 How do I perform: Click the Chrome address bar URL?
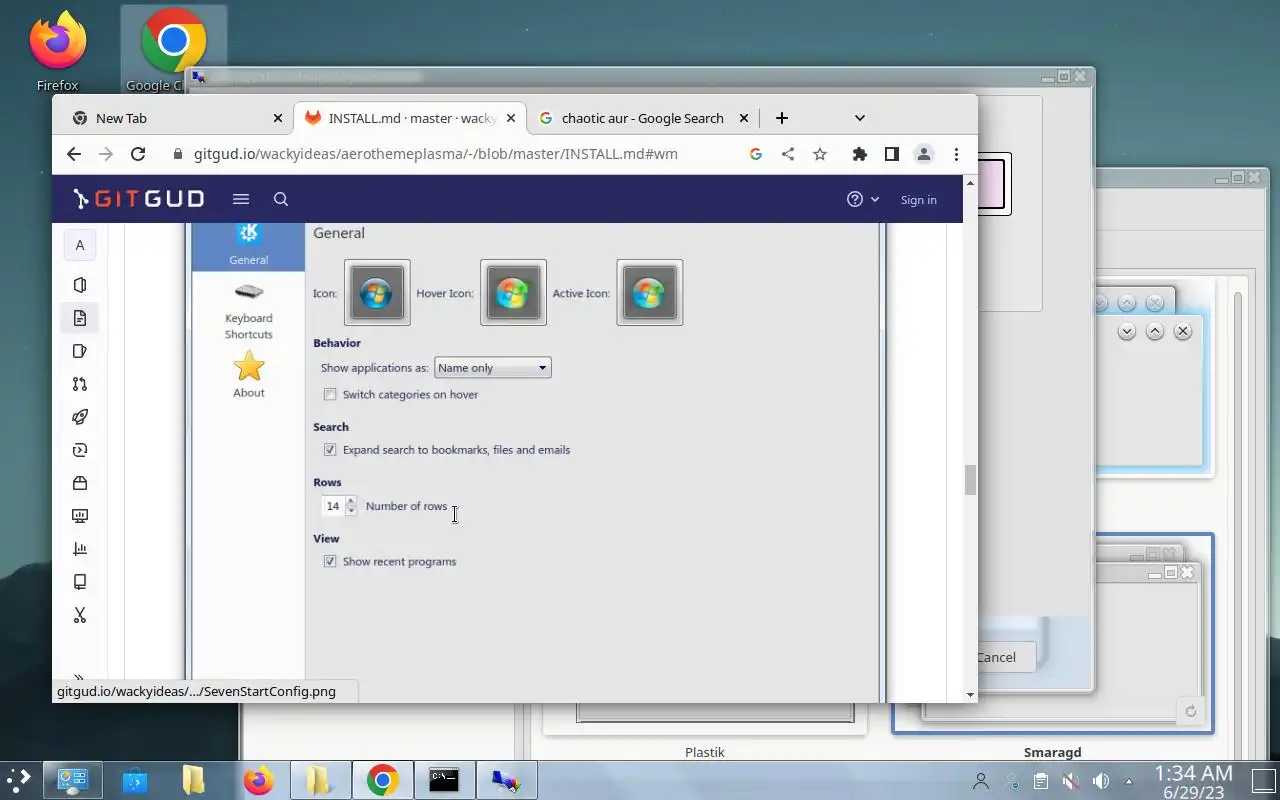435,154
